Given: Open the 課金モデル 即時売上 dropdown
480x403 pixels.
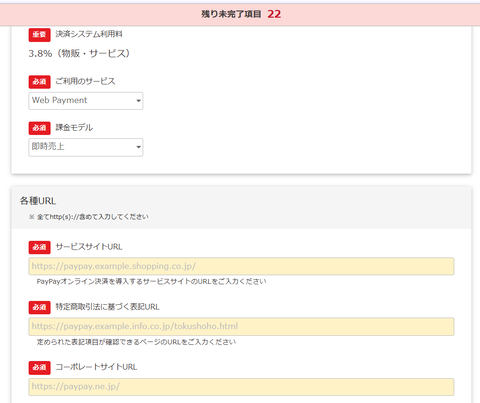Looking at the screenshot, I should pos(86,147).
